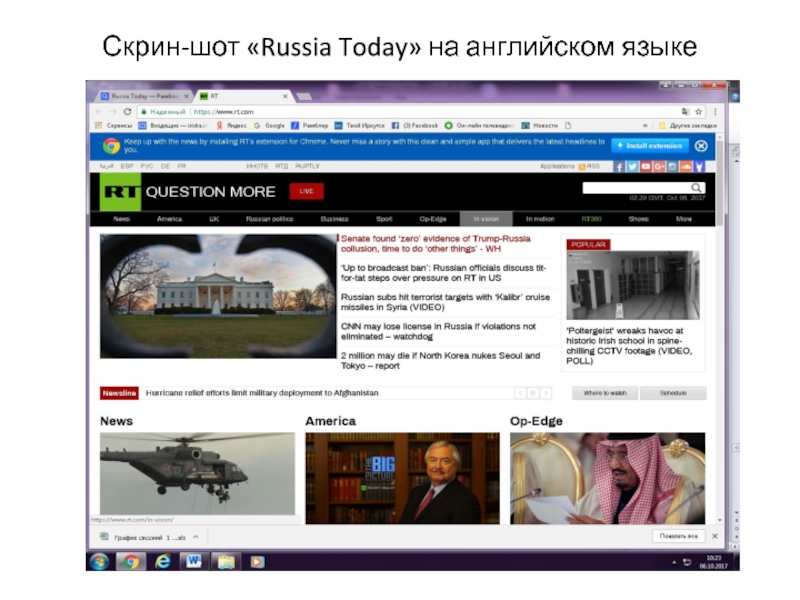Dismiss the extension banner with X icon
This screenshot has width=800, height=600.
point(701,146)
